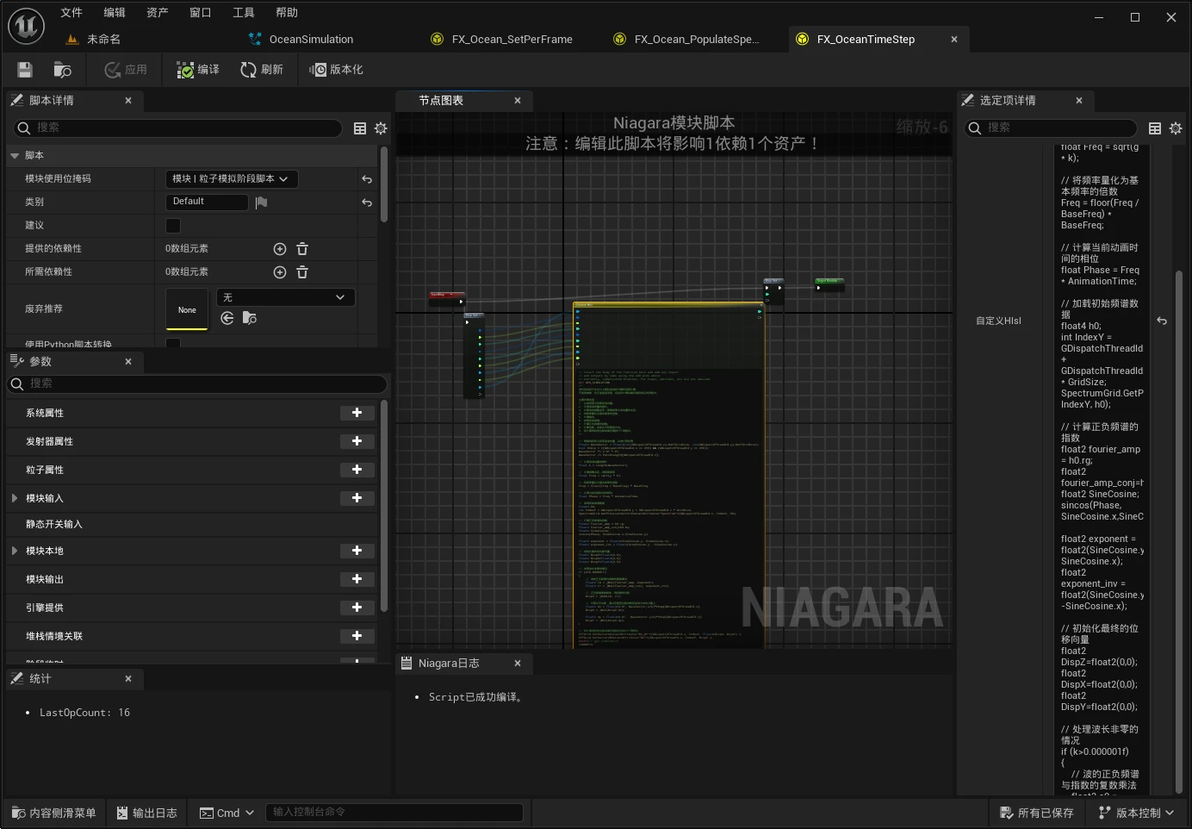Click the save icon in the toolbar
Screen dimensions: 1192x829
point(25,70)
